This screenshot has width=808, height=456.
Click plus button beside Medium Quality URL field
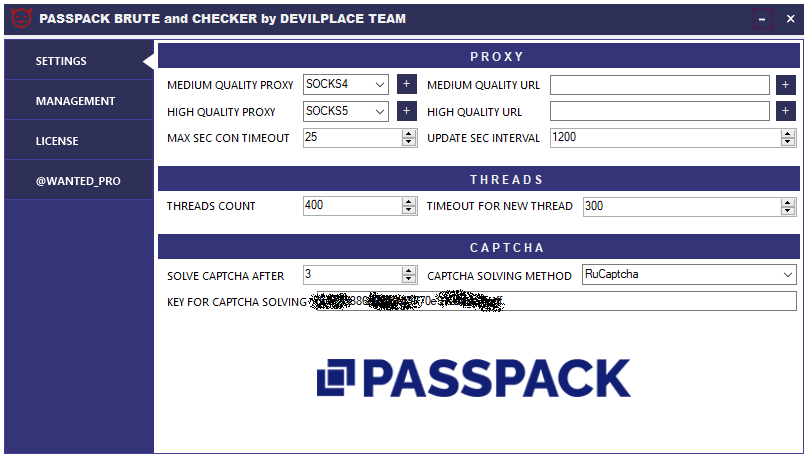785,85
